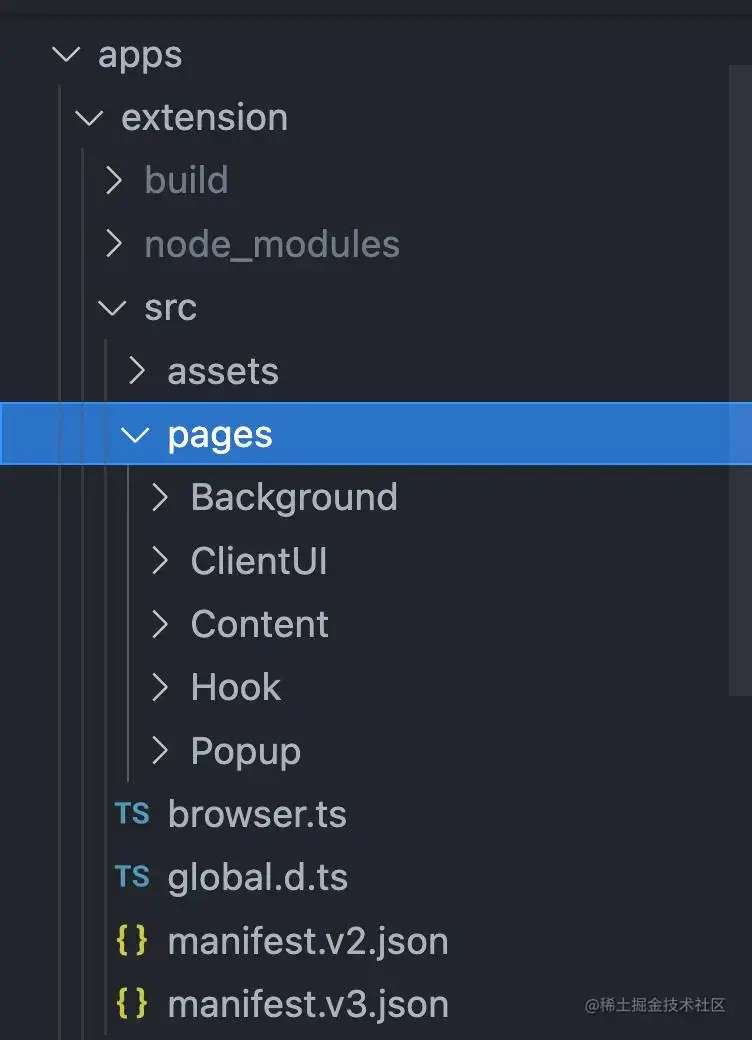Open the browser.ts file
This screenshot has width=752, height=1040.
point(257,814)
